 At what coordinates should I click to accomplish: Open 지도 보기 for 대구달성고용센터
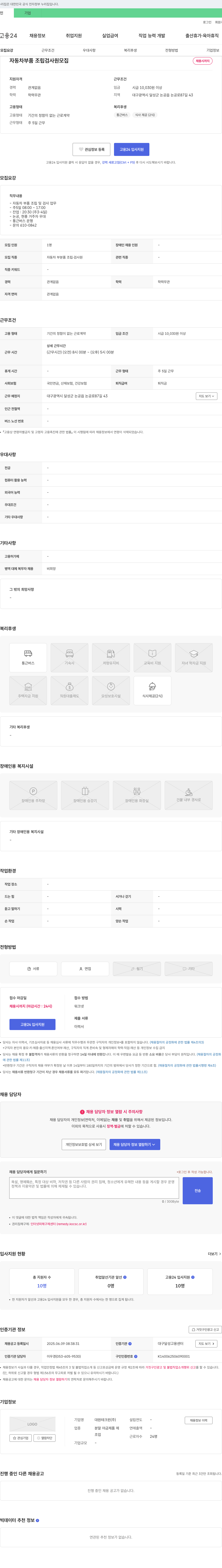(x=206, y=1344)
